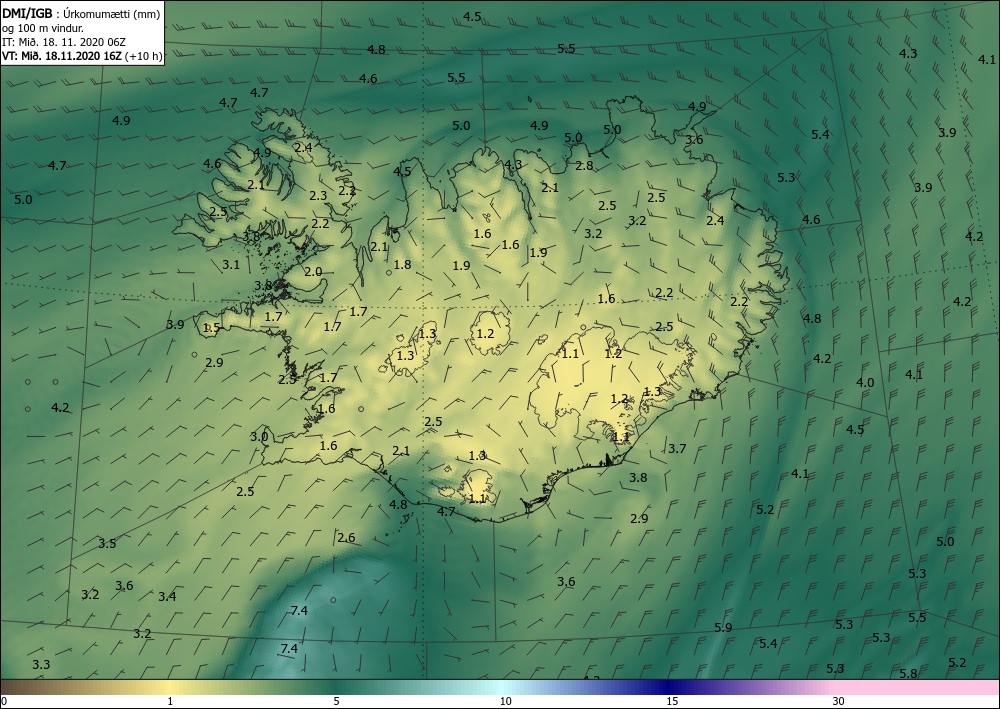Click the '10' label on the colour scale

tap(505, 702)
